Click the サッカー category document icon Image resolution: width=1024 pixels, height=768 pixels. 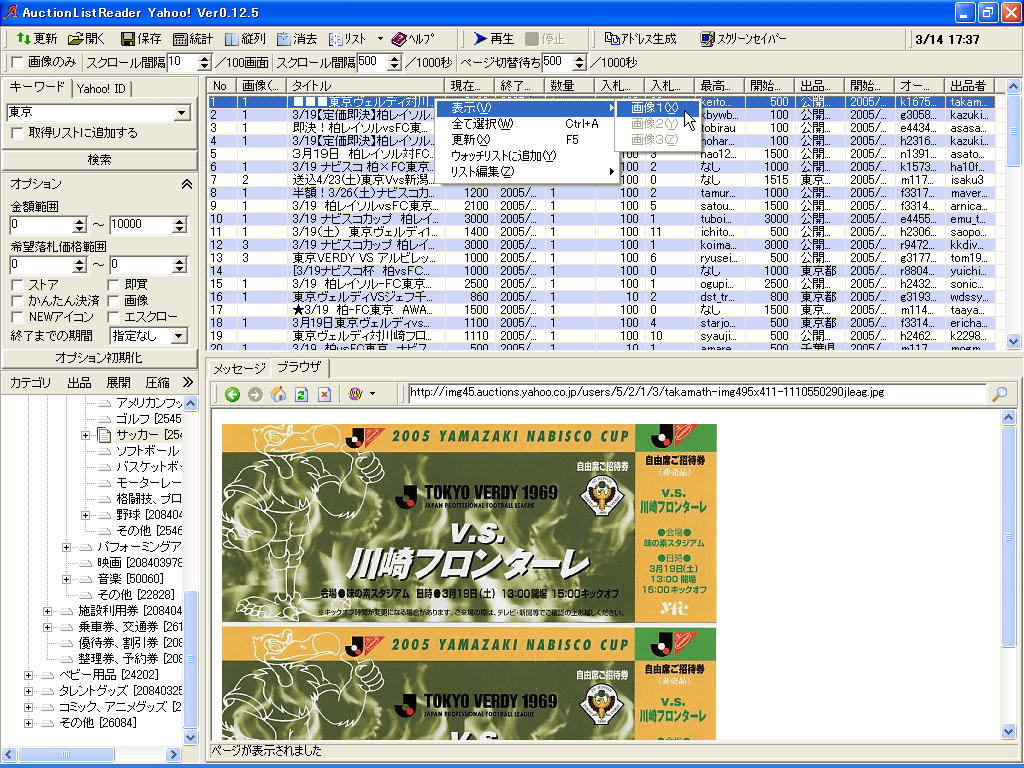[x=104, y=435]
